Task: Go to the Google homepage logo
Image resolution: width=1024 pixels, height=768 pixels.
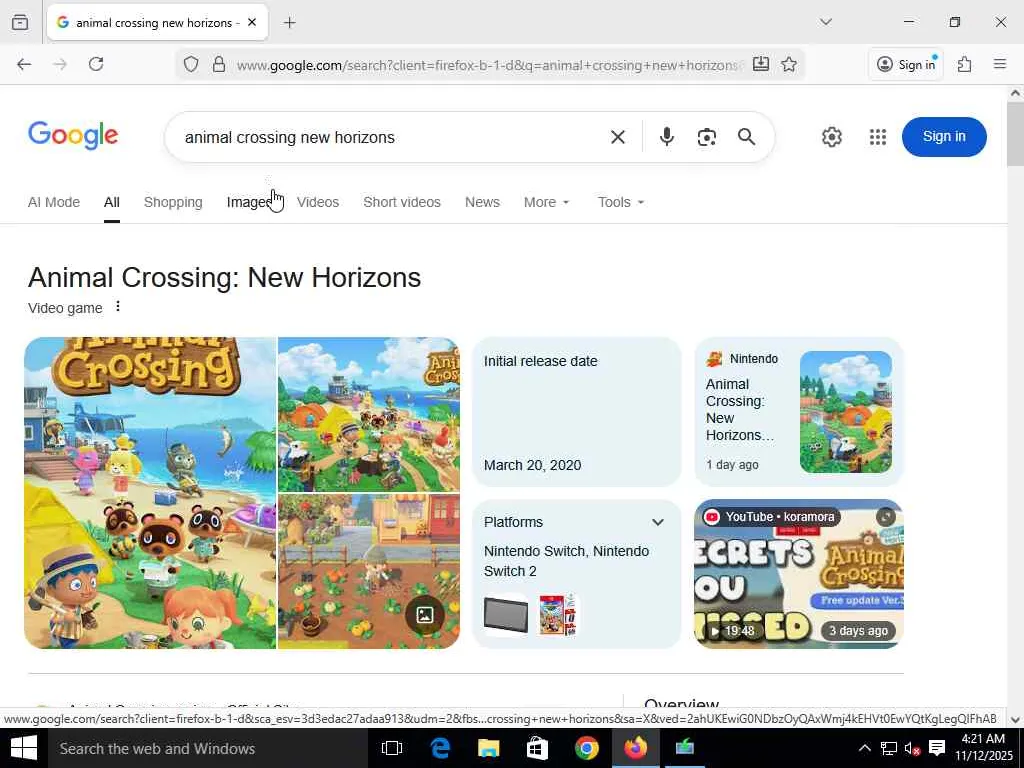Action: 73,136
